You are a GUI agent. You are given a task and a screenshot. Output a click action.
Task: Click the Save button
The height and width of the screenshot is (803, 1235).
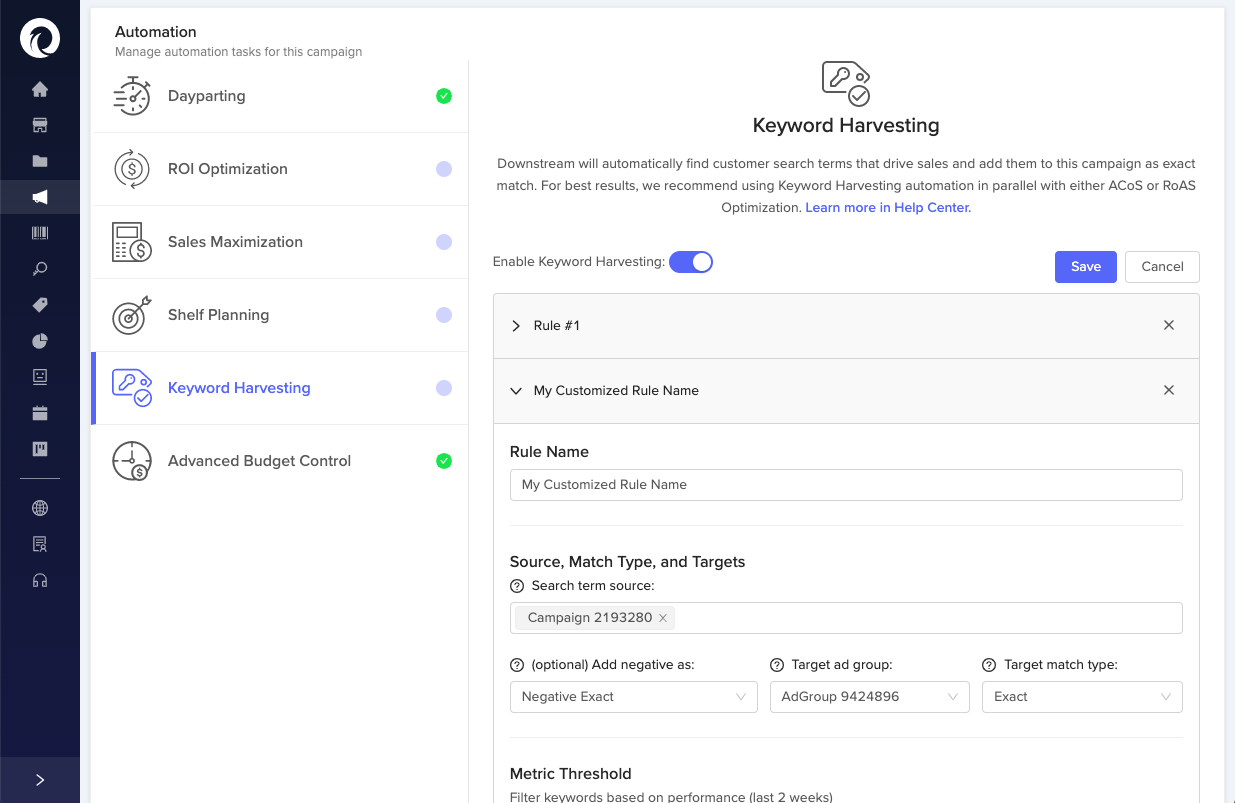coord(1085,267)
